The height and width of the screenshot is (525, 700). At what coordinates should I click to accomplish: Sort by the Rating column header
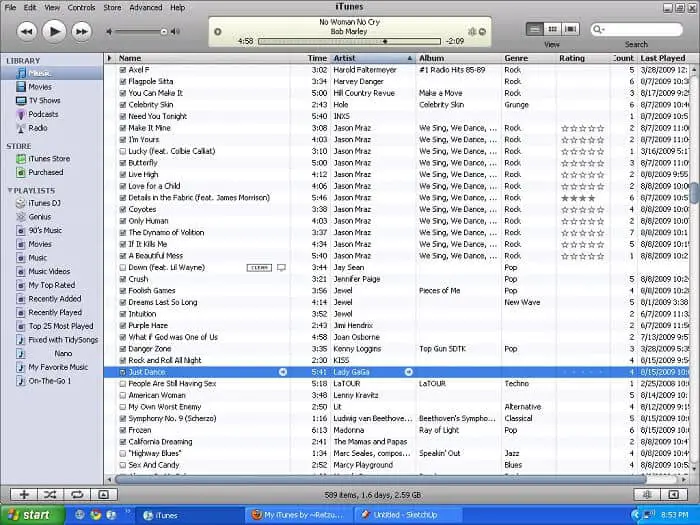pos(583,58)
